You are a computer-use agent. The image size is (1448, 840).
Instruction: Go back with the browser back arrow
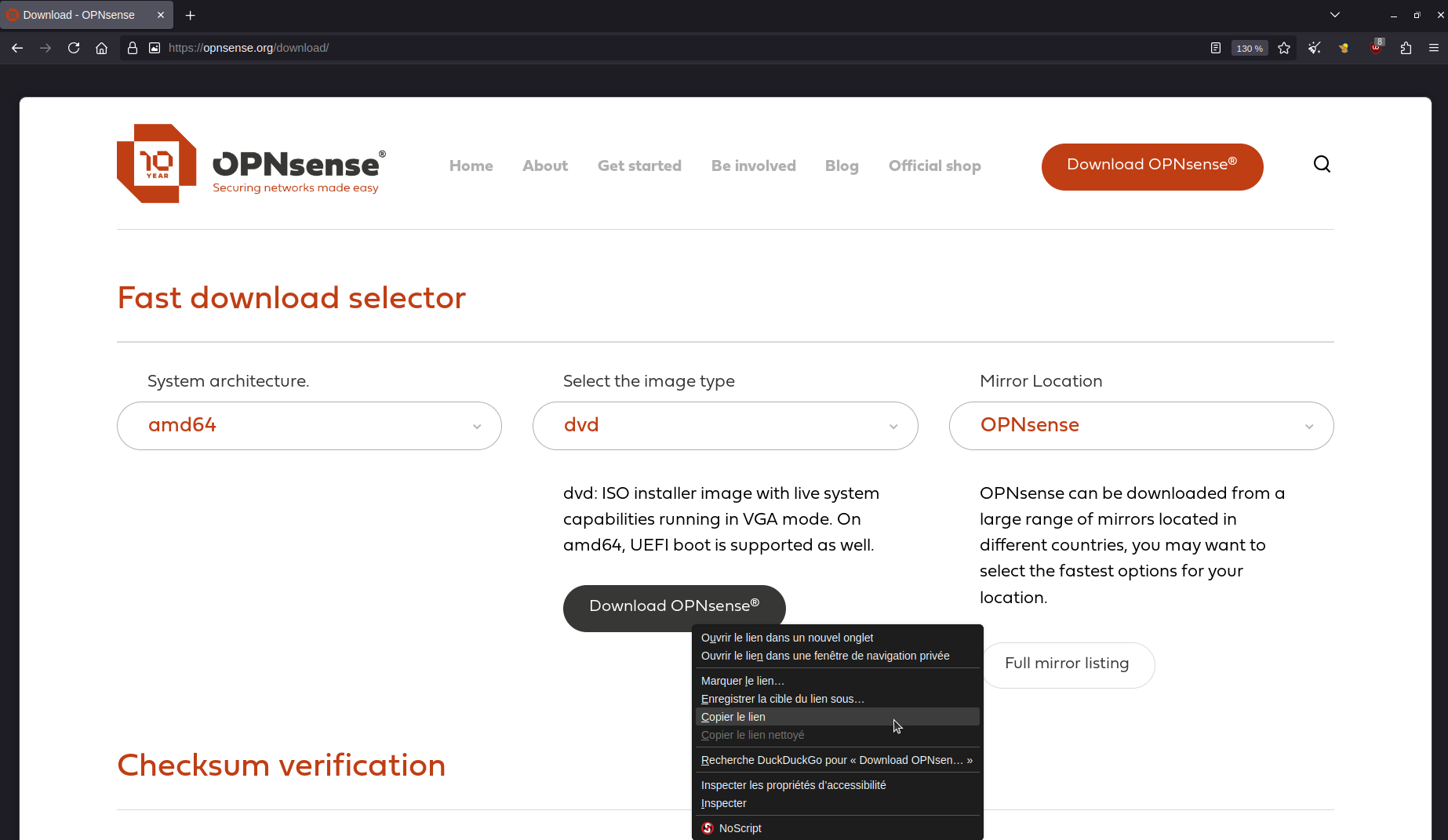point(17,48)
